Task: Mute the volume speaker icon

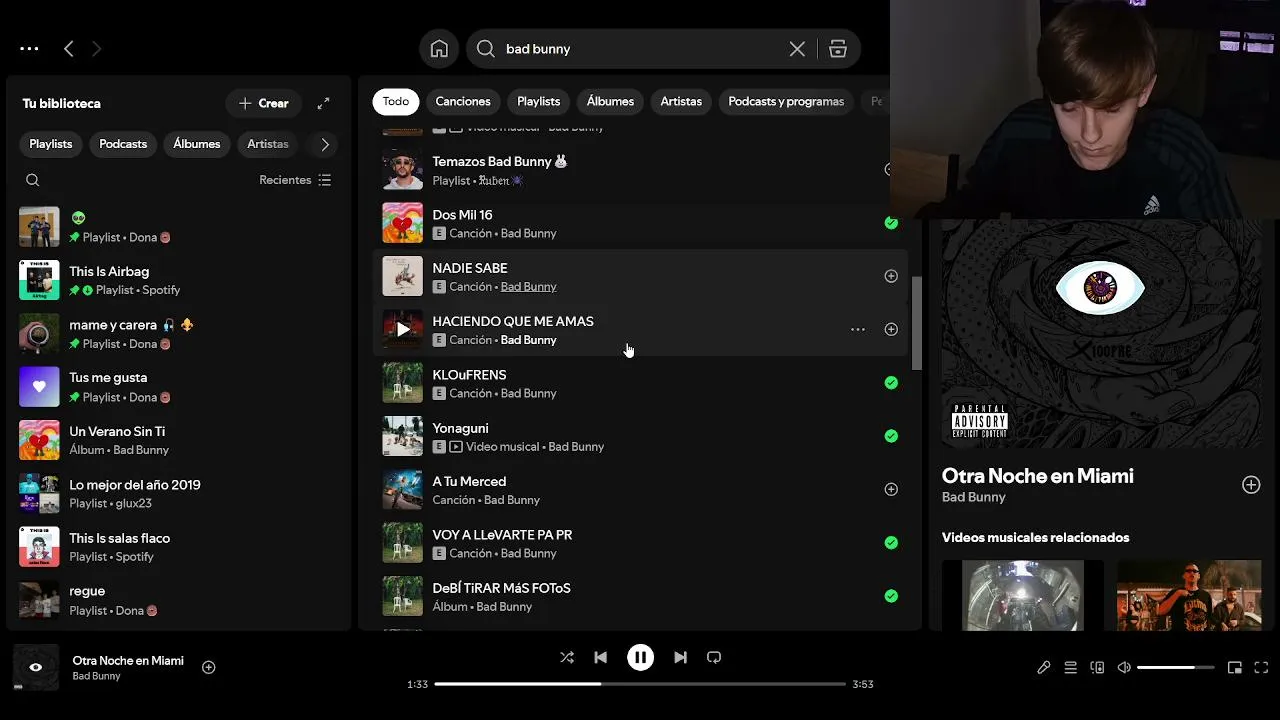Action: click(x=1124, y=667)
